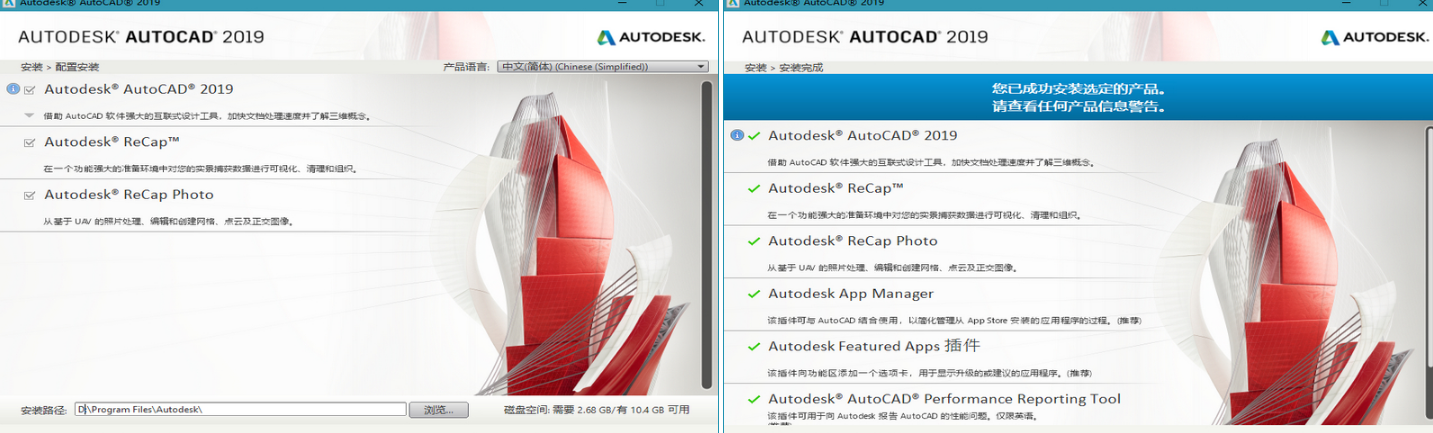Click AutoCAD app icon in left window title bar
The image size is (1433, 433).
coord(8,4)
